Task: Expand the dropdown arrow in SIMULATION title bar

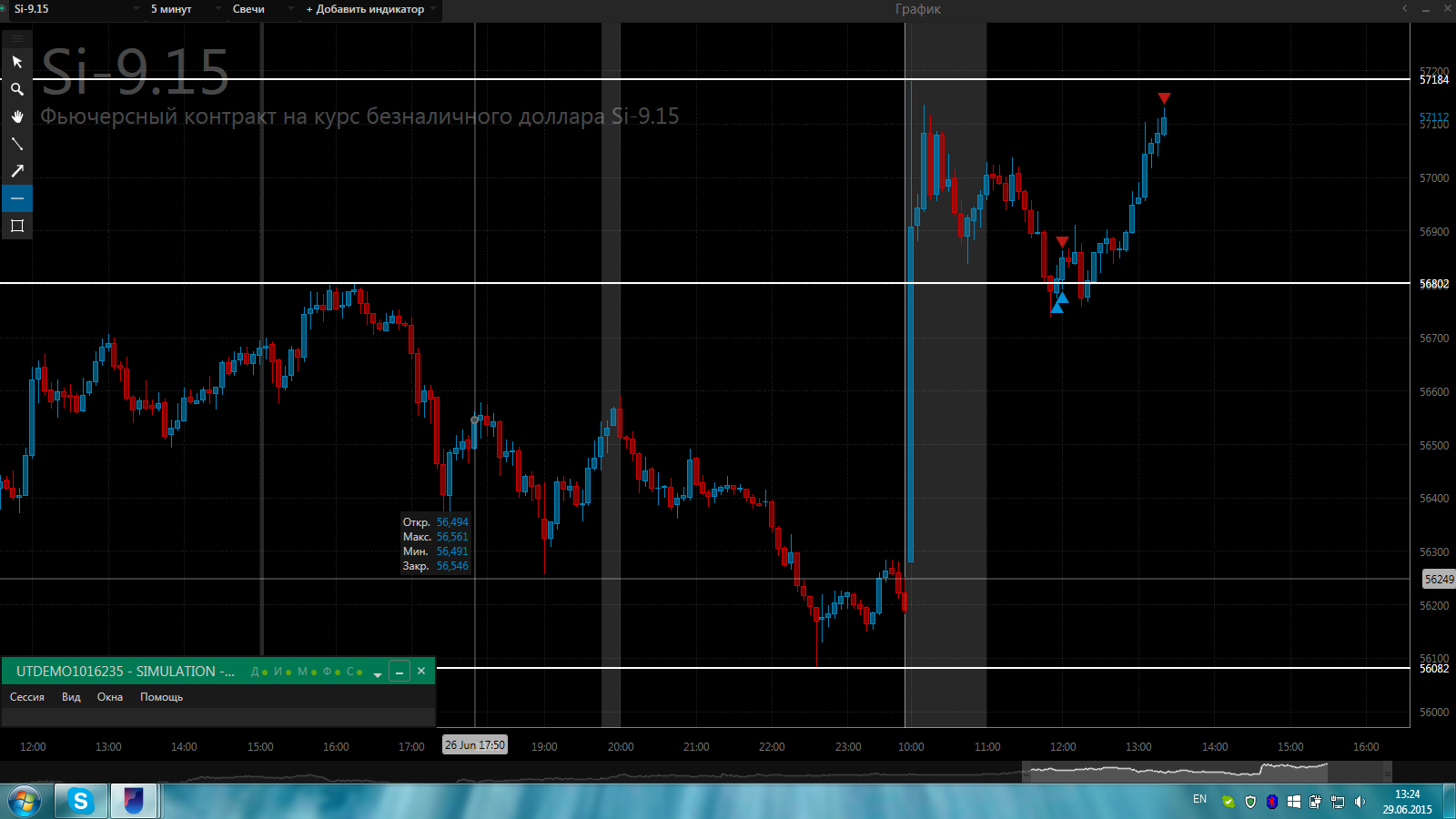Action: coord(378,674)
